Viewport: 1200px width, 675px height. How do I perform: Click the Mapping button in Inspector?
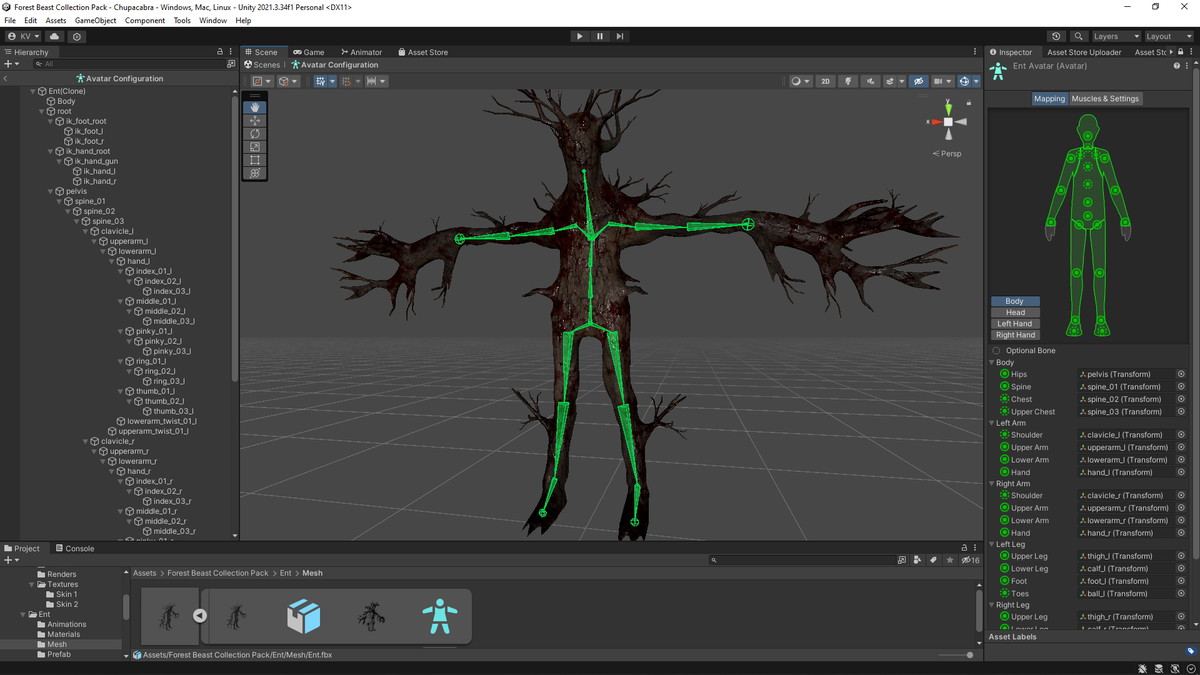tap(1049, 99)
